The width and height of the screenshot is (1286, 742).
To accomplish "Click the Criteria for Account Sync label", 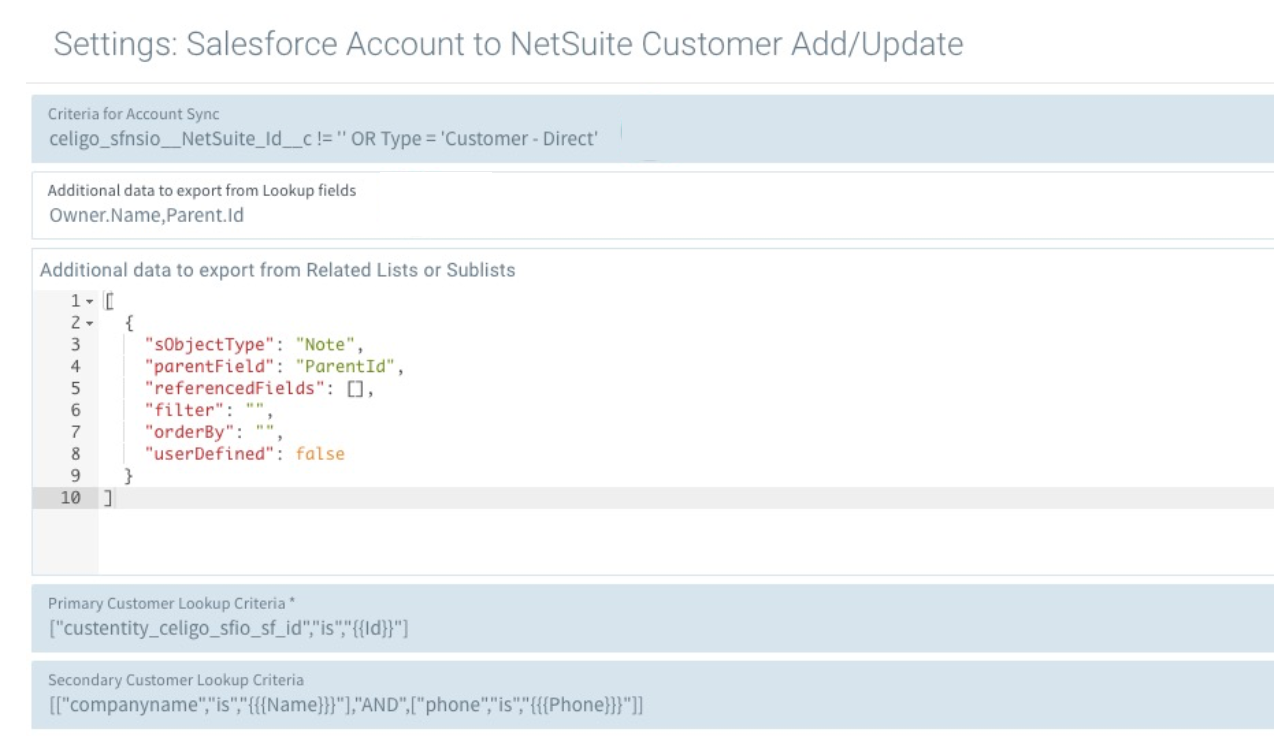I will (x=134, y=114).
